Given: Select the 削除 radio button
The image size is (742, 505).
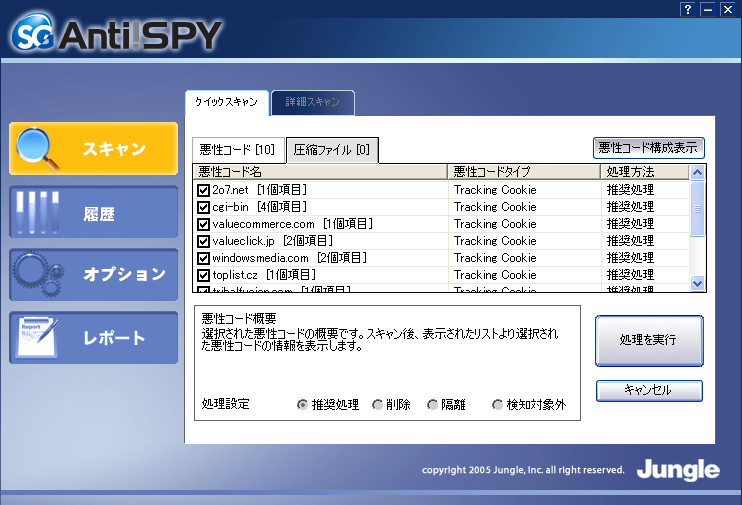Looking at the screenshot, I should point(377,405).
